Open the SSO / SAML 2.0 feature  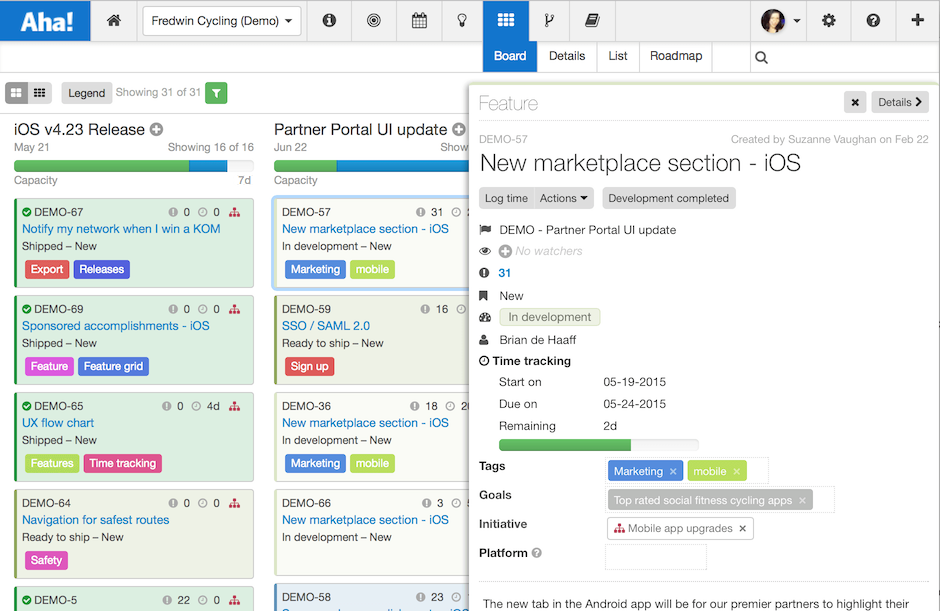click(326, 326)
